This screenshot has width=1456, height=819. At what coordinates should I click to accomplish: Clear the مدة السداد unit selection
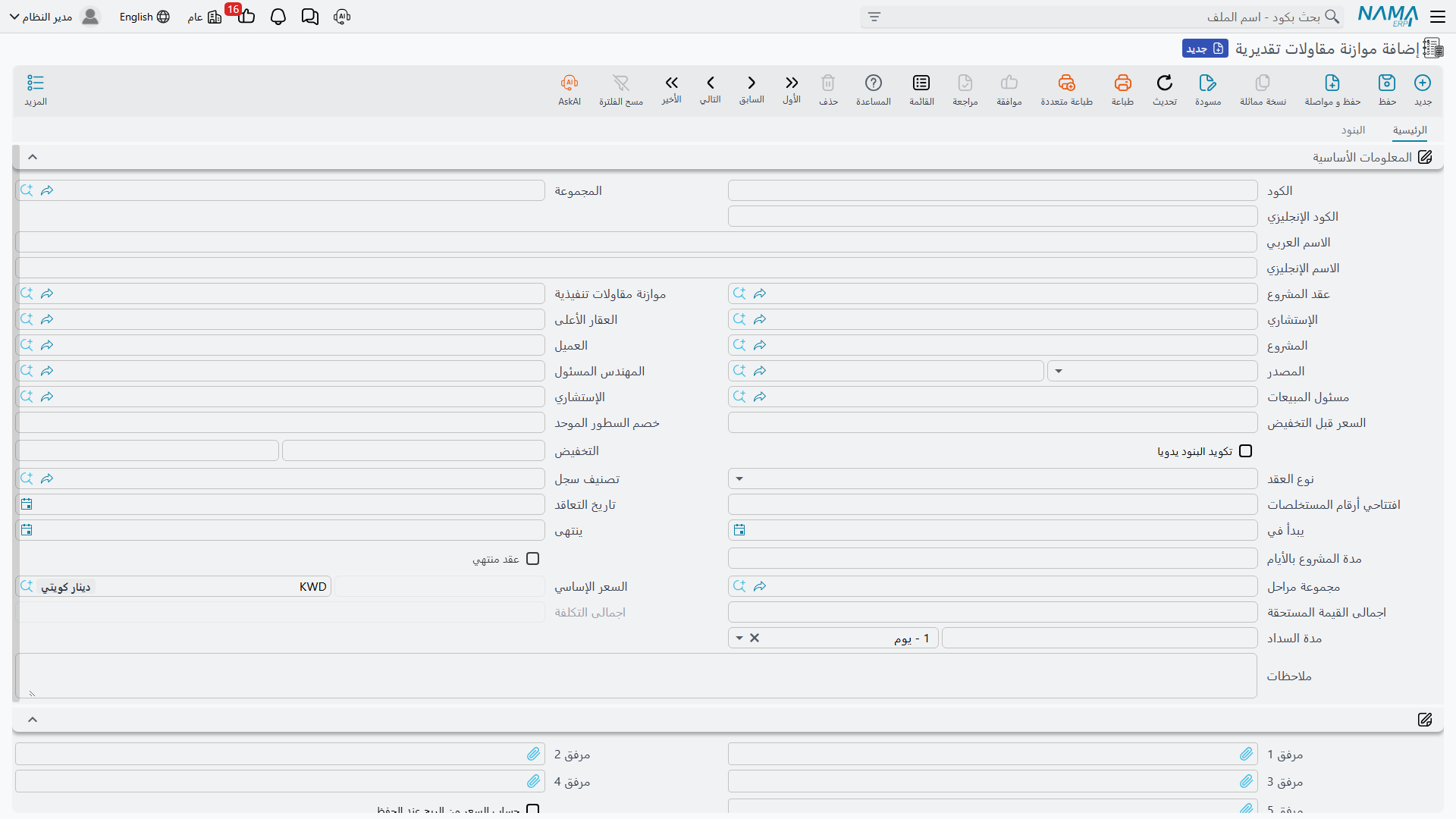(755, 638)
